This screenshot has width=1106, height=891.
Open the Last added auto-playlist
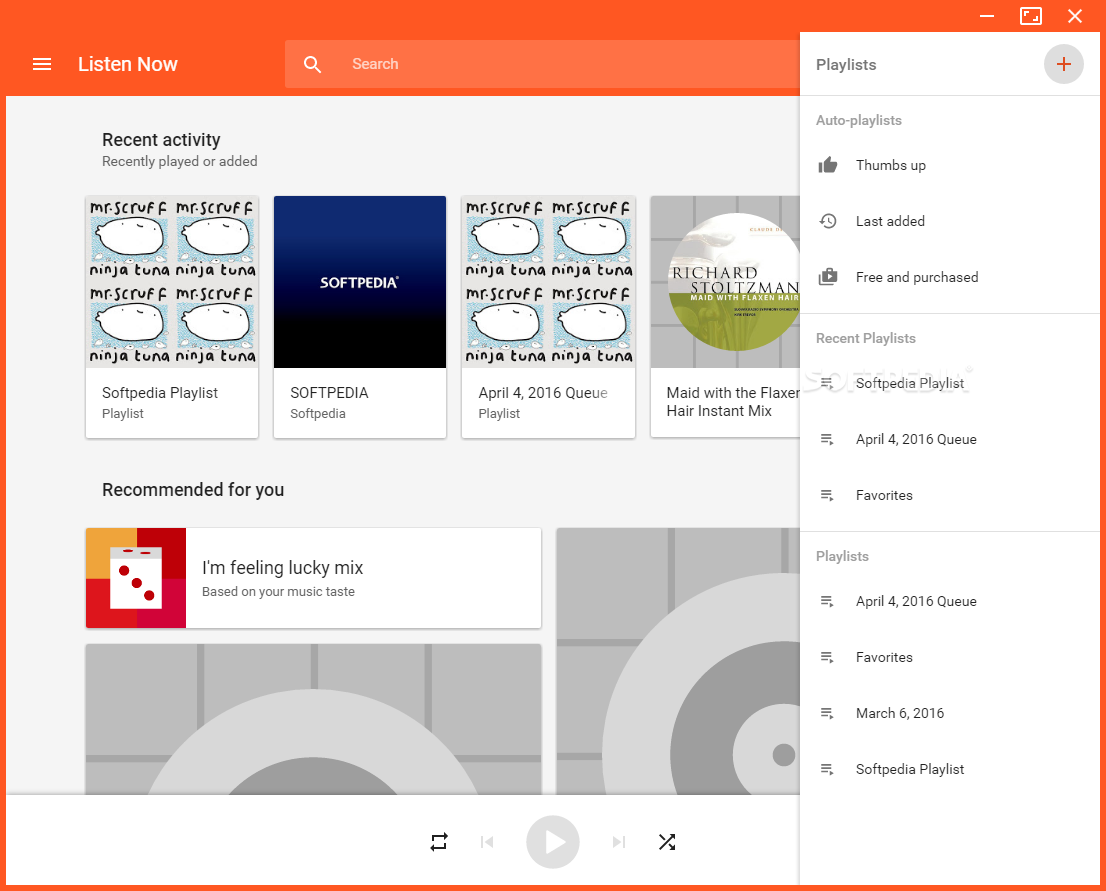click(950, 221)
